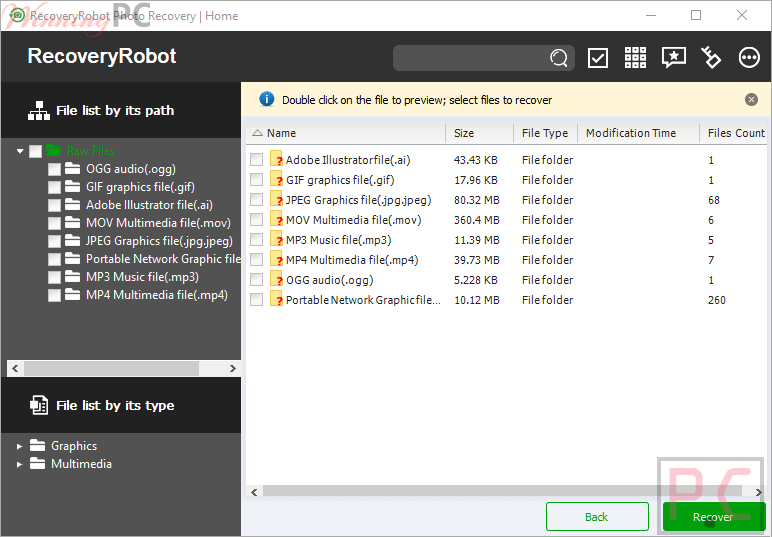The width and height of the screenshot is (772, 537).
Task: Click the Portable Network Graphic folder icon in table
Action: pyautogui.click(x=276, y=299)
